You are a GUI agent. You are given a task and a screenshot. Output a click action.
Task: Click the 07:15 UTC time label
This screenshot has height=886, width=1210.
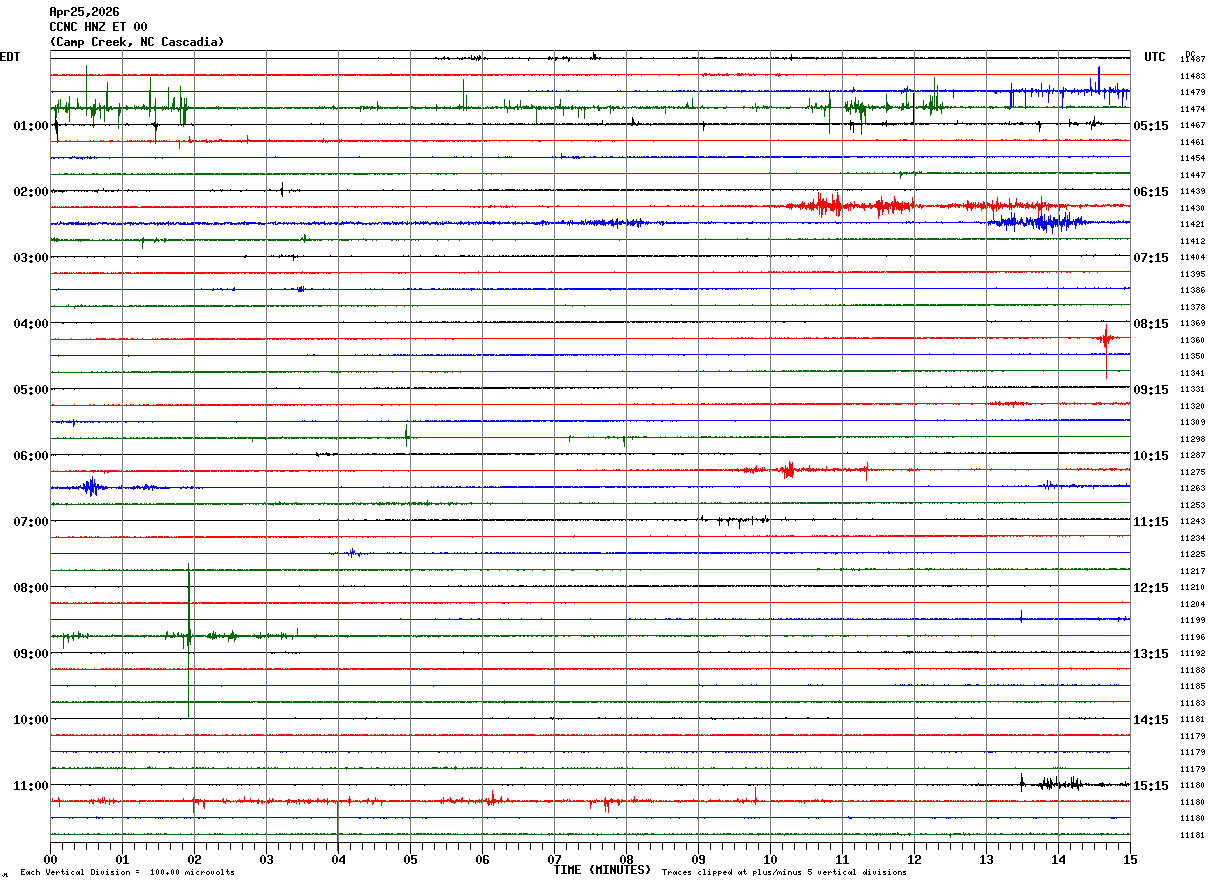click(1151, 258)
